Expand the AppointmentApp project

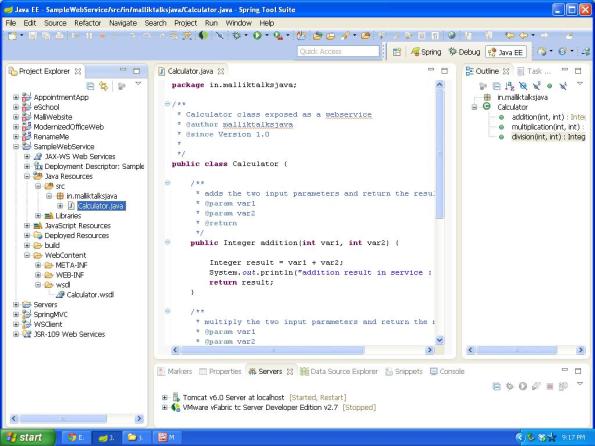click(x=16, y=97)
